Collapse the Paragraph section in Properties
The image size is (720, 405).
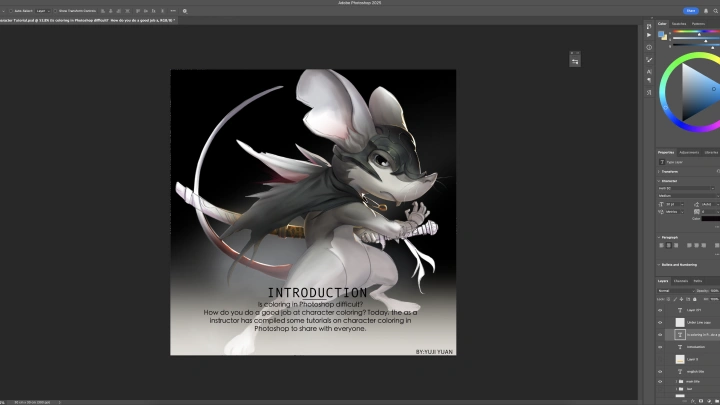coord(659,237)
